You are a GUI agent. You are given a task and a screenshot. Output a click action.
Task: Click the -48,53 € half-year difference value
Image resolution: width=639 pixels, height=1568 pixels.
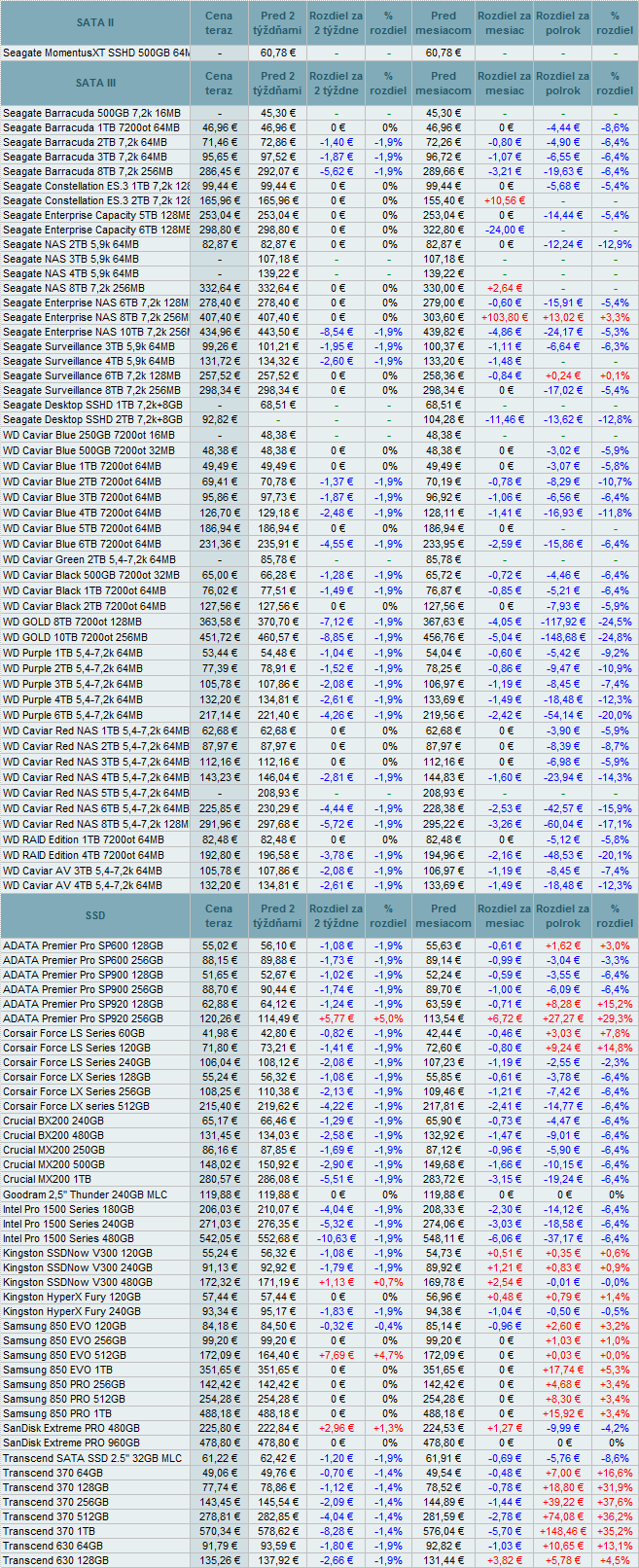point(562,855)
